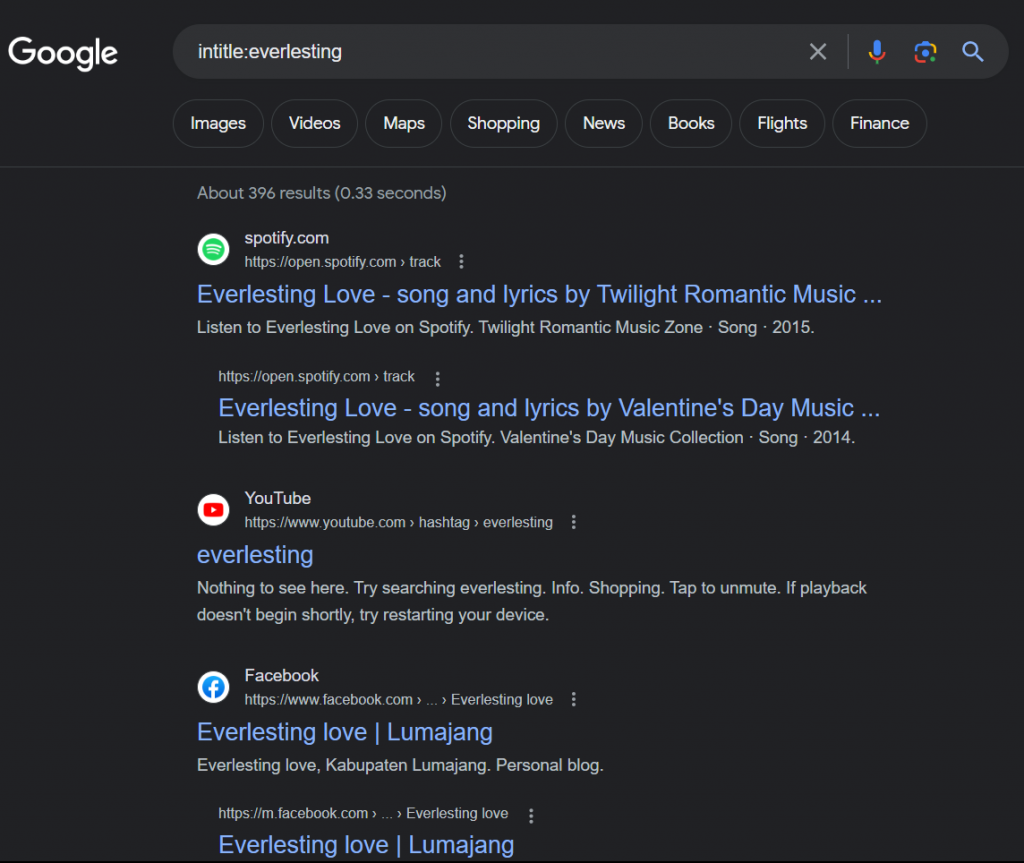Open first Everlesting love | Lumajang link
Image resolution: width=1024 pixels, height=863 pixels.
pos(345,732)
